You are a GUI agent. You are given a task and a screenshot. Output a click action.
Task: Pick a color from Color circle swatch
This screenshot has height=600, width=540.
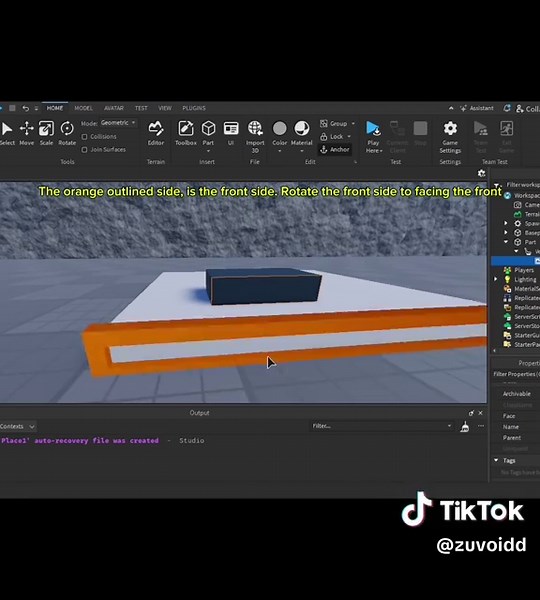(x=279, y=129)
